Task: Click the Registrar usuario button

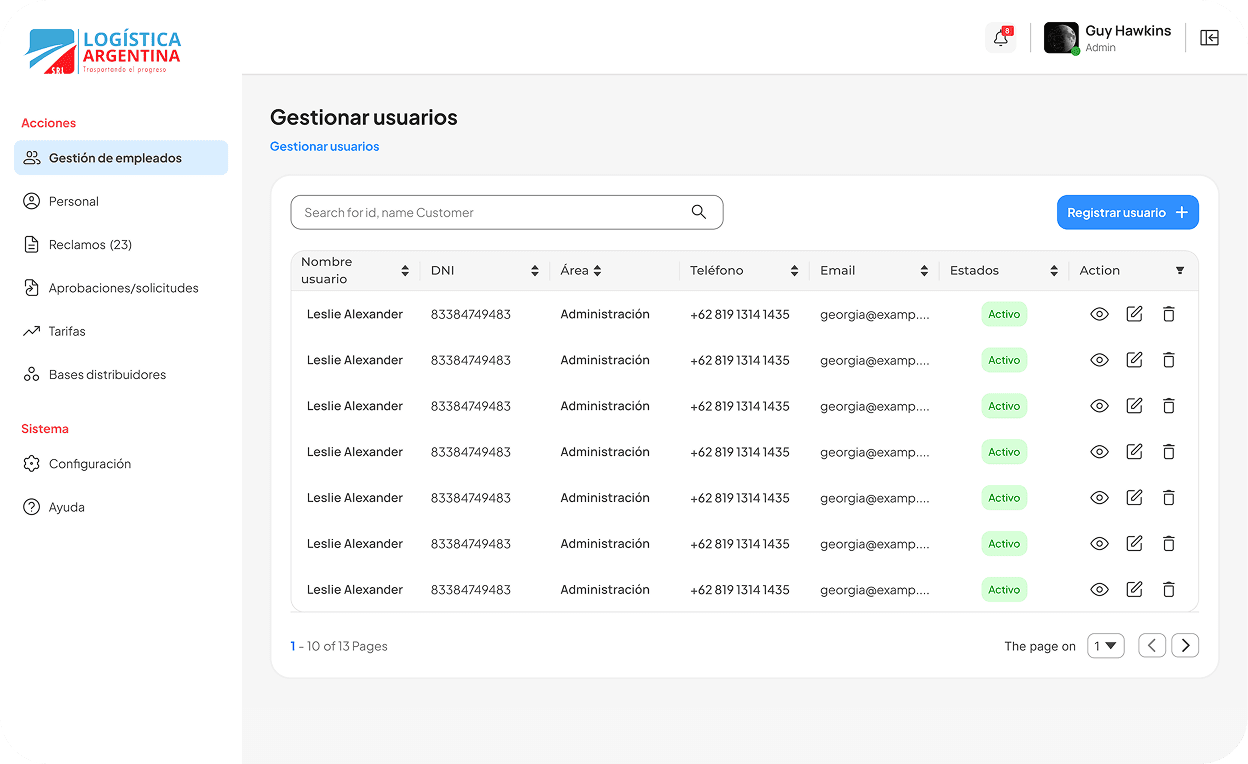Action: point(1127,212)
